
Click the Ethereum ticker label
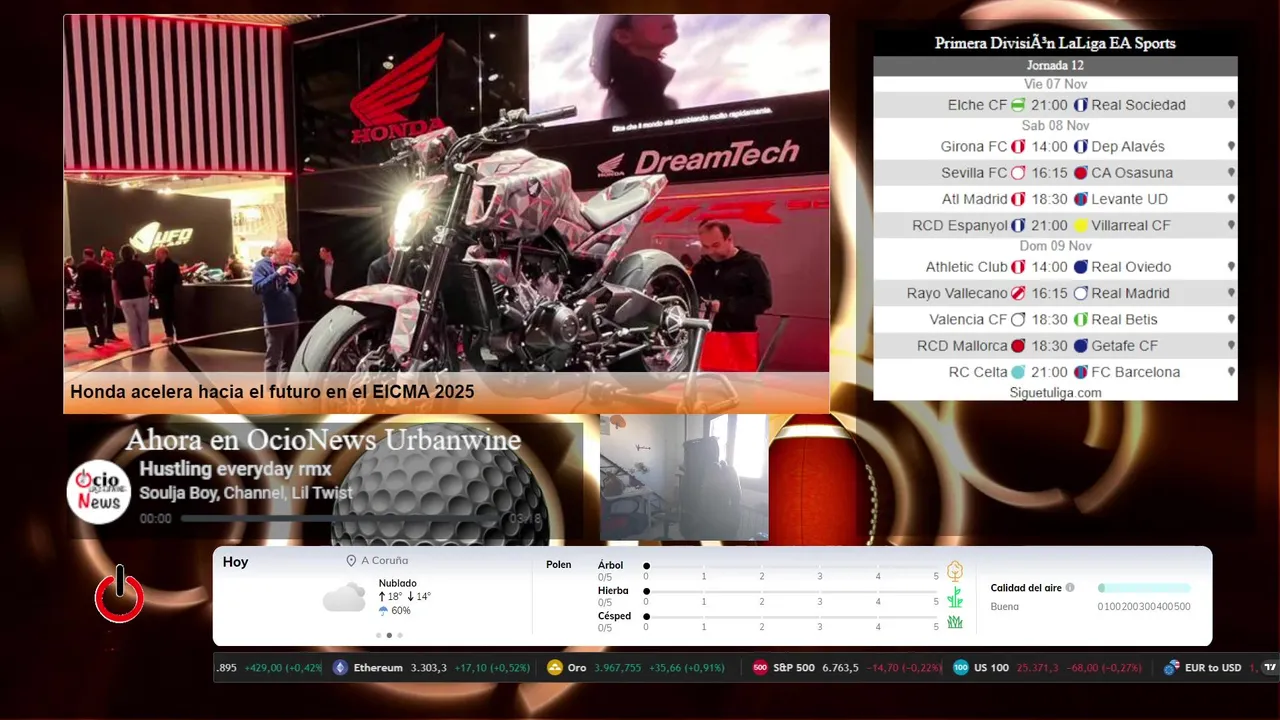pos(378,668)
